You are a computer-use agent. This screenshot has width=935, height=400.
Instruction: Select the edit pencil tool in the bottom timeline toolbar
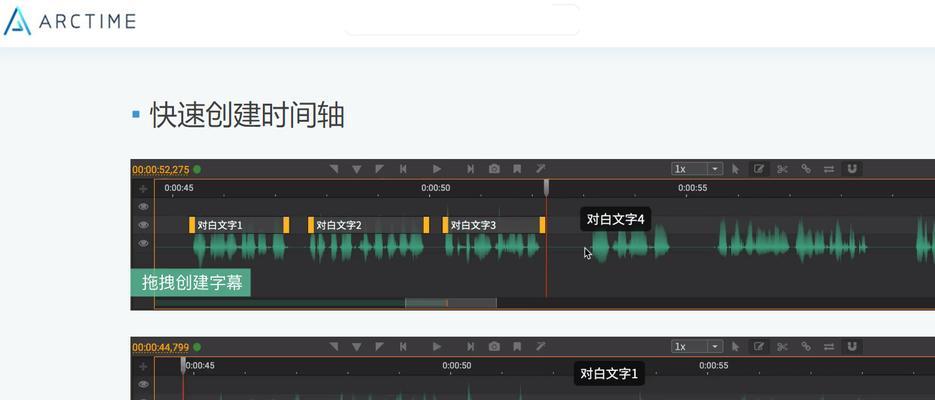click(759, 346)
